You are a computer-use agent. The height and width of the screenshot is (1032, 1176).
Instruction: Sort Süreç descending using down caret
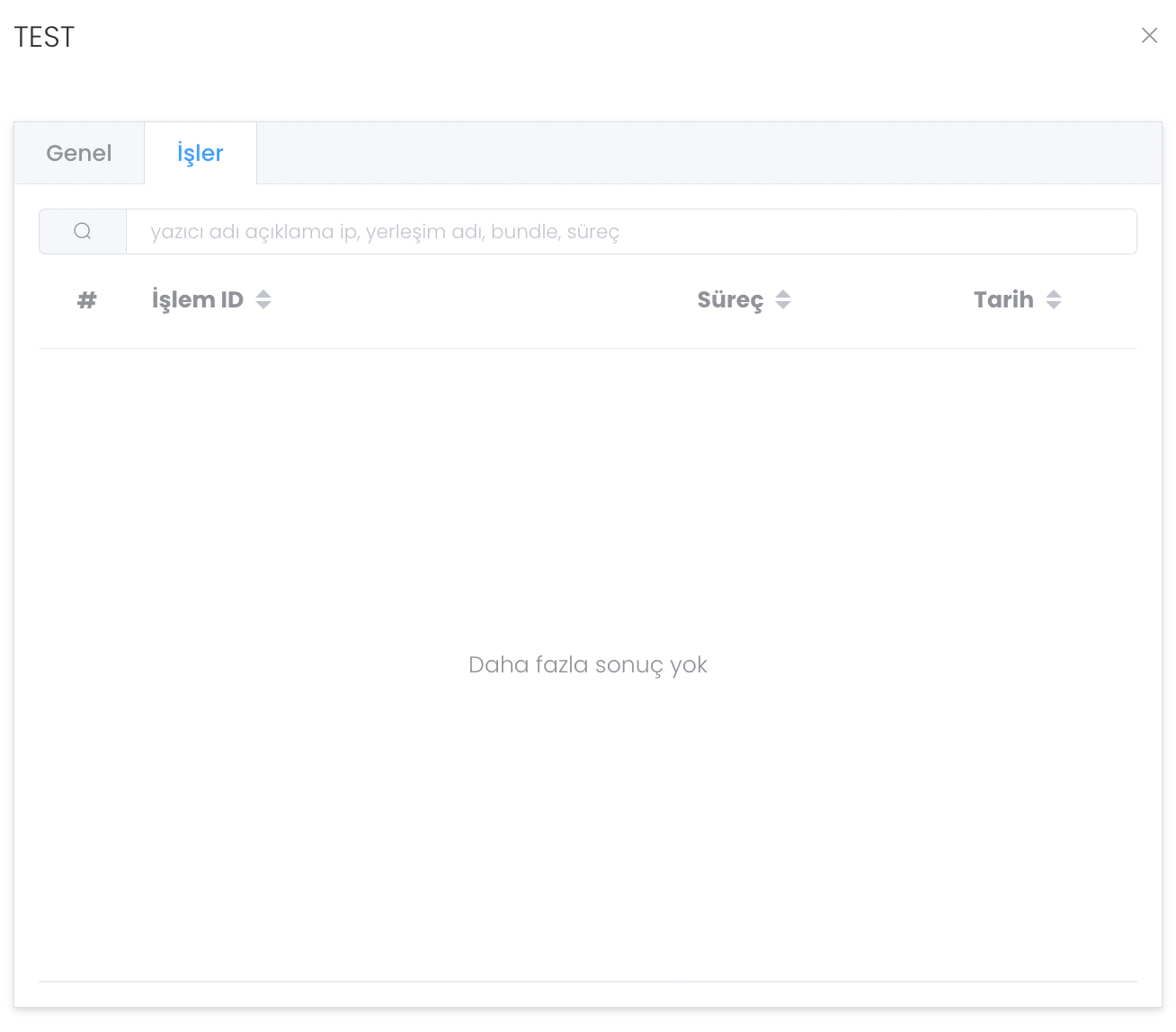pos(783,306)
